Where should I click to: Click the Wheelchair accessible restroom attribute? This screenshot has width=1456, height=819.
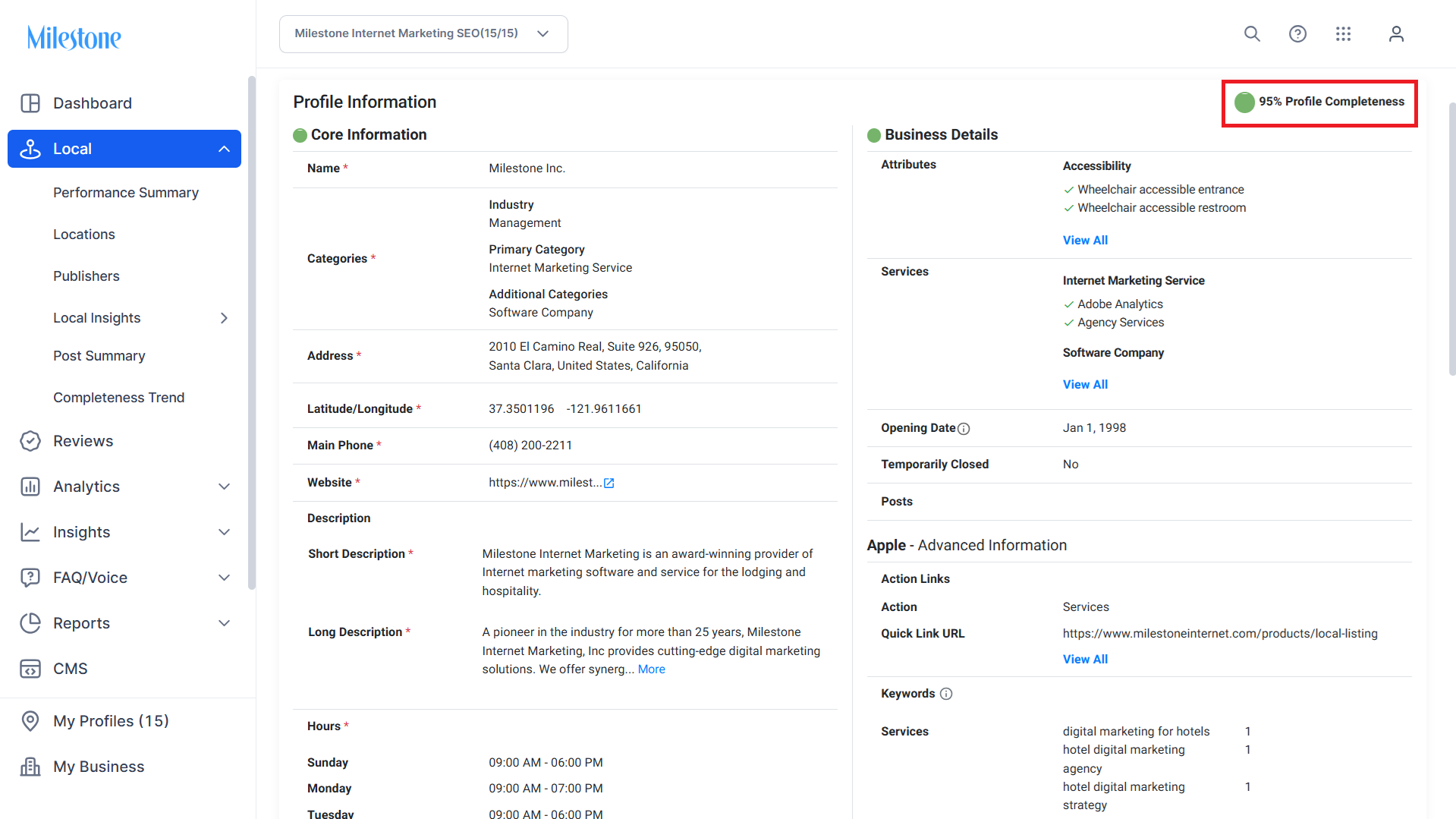[1162, 208]
